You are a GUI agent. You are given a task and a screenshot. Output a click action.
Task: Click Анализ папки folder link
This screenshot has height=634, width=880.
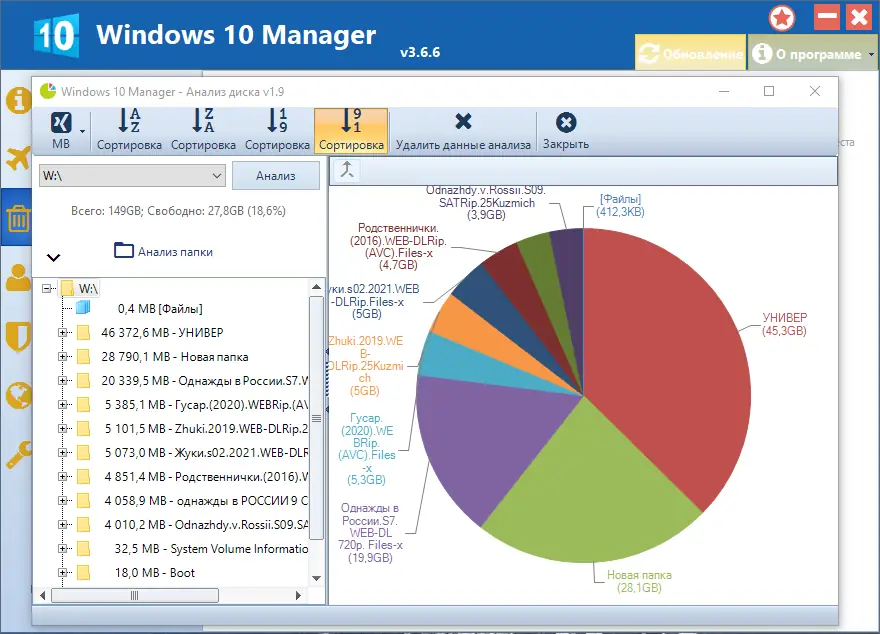coord(163,251)
